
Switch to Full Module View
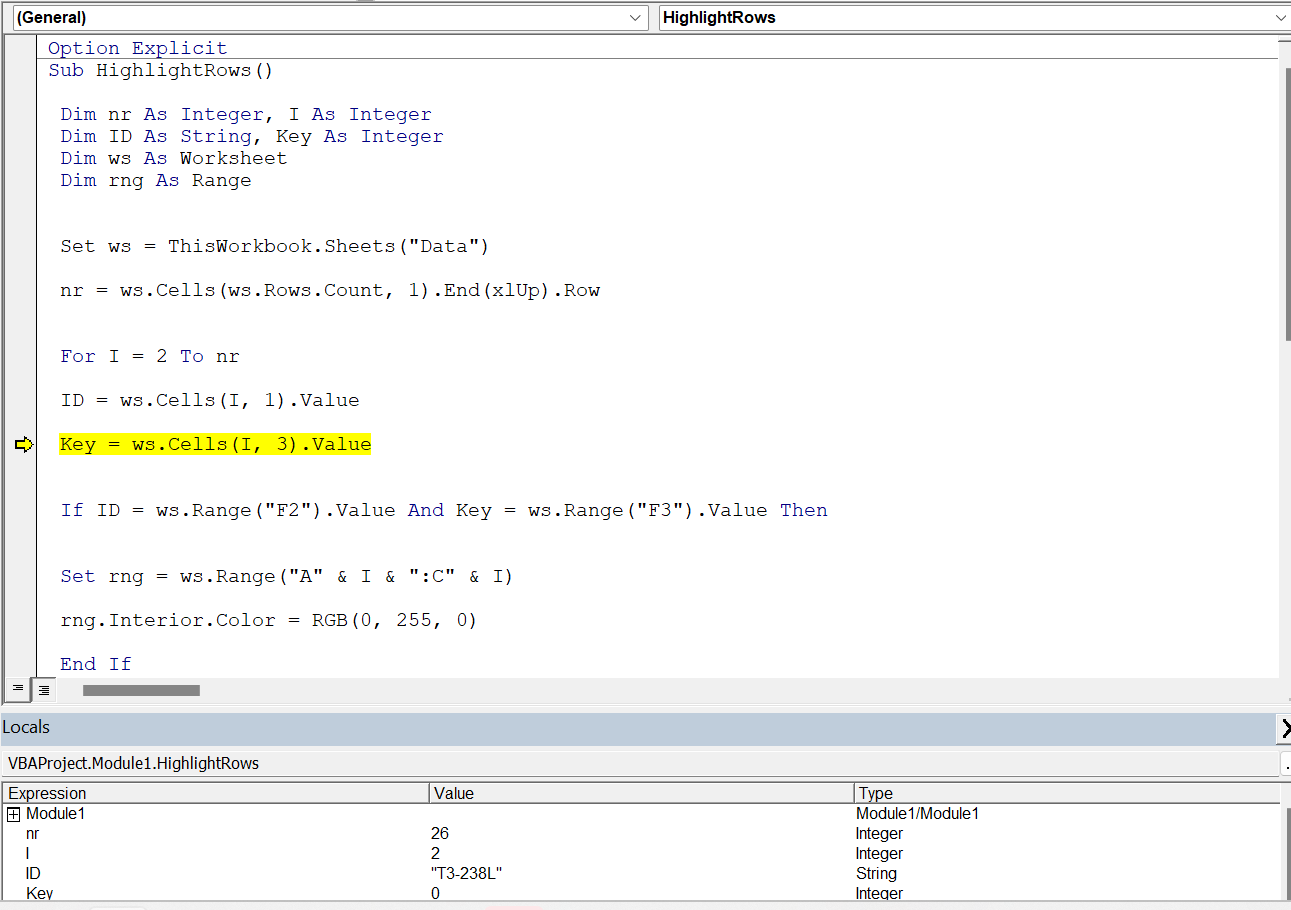[x=43, y=689]
